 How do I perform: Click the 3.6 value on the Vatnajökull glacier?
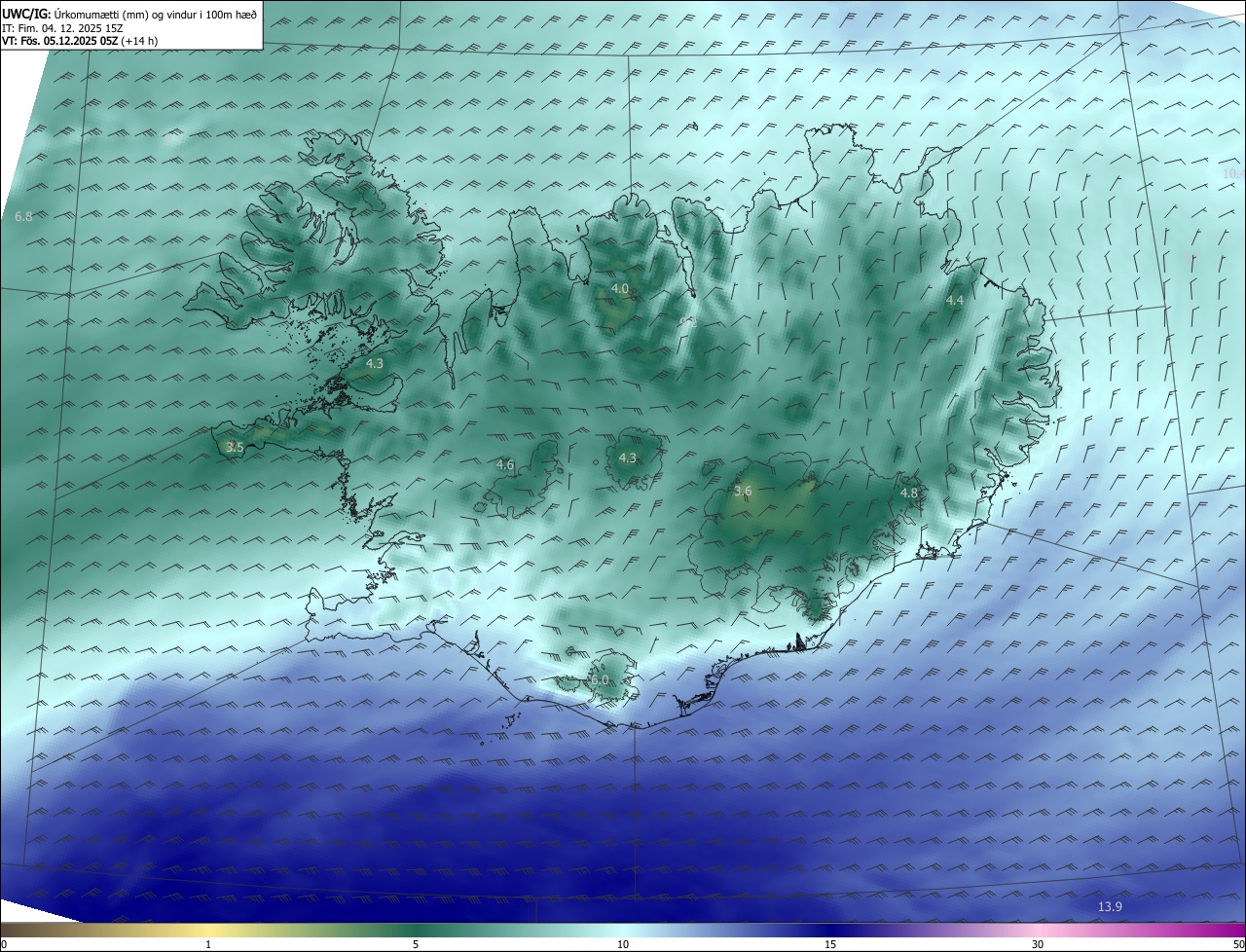click(x=743, y=492)
